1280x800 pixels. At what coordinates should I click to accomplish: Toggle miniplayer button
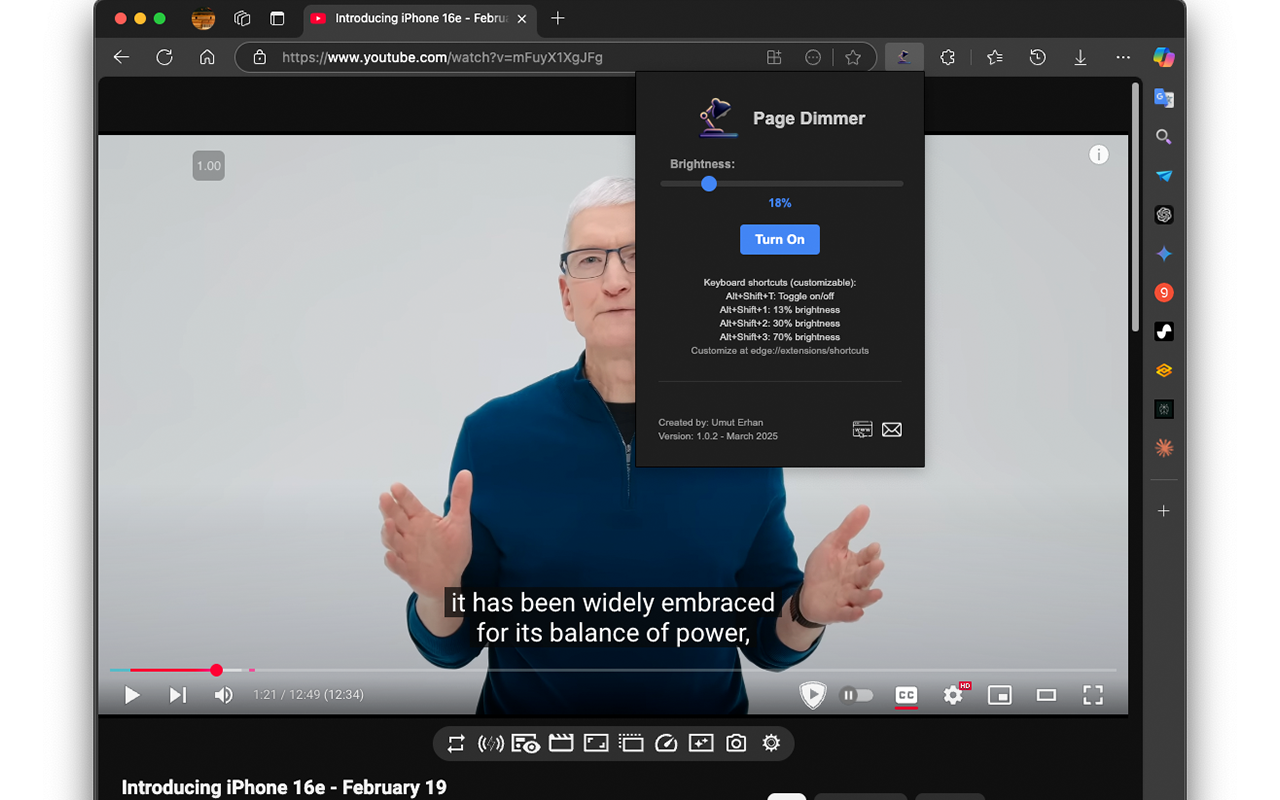click(x=1000, y=694)
